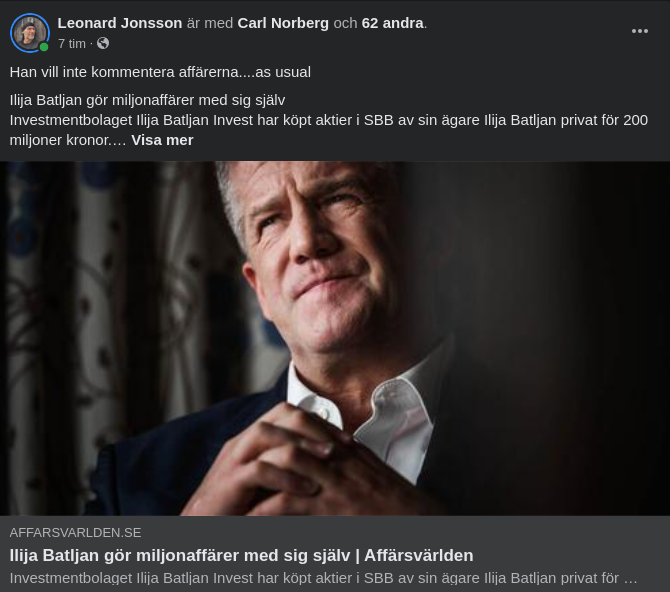Open the three-dot post options menu
670x592 pixels.
[640, 31]
